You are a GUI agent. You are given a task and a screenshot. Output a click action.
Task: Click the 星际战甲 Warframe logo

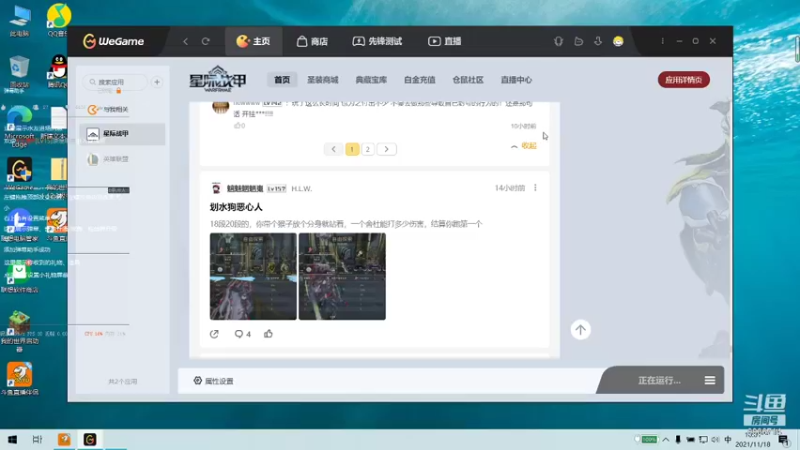(x=218, y=80)
